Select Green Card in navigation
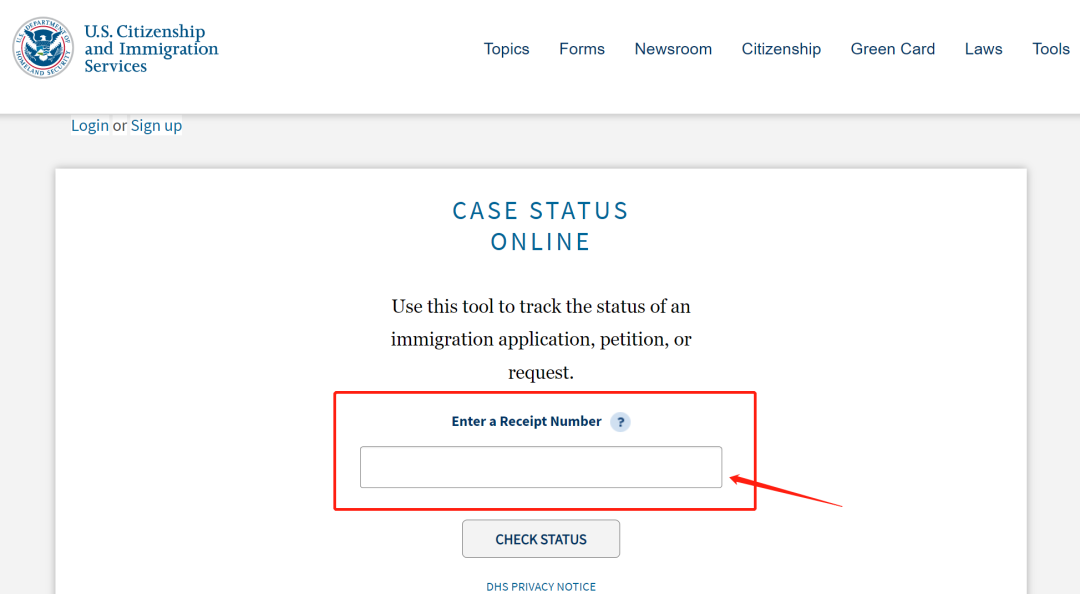The width and height of the screenshot is (1080, 594). (893, 49)
